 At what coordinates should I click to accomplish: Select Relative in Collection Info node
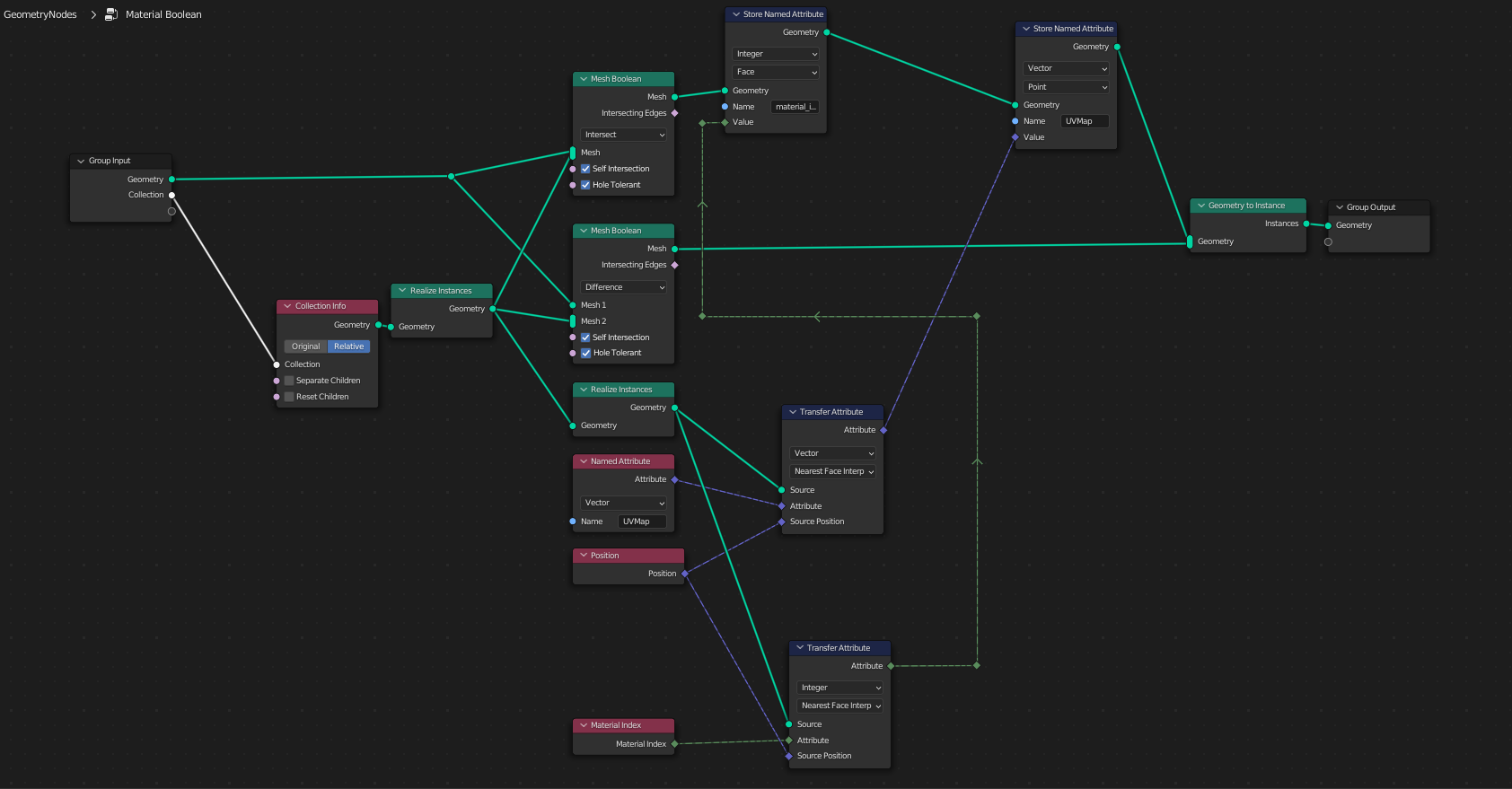pos(348,346)
